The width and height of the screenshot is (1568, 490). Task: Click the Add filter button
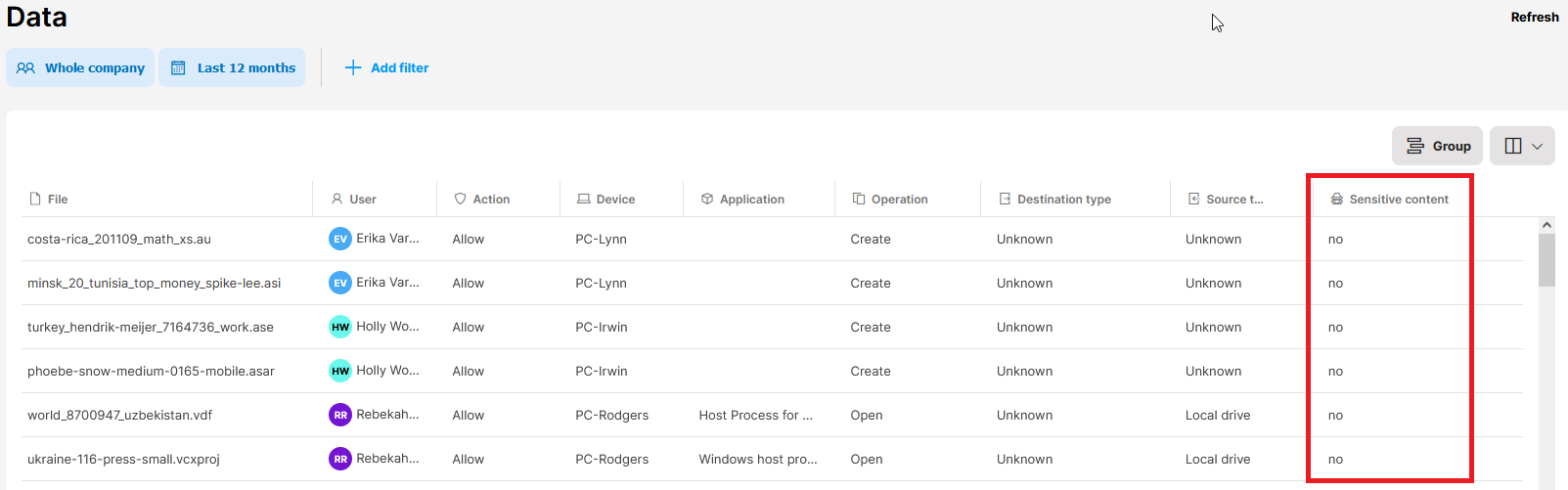[387, 67]
